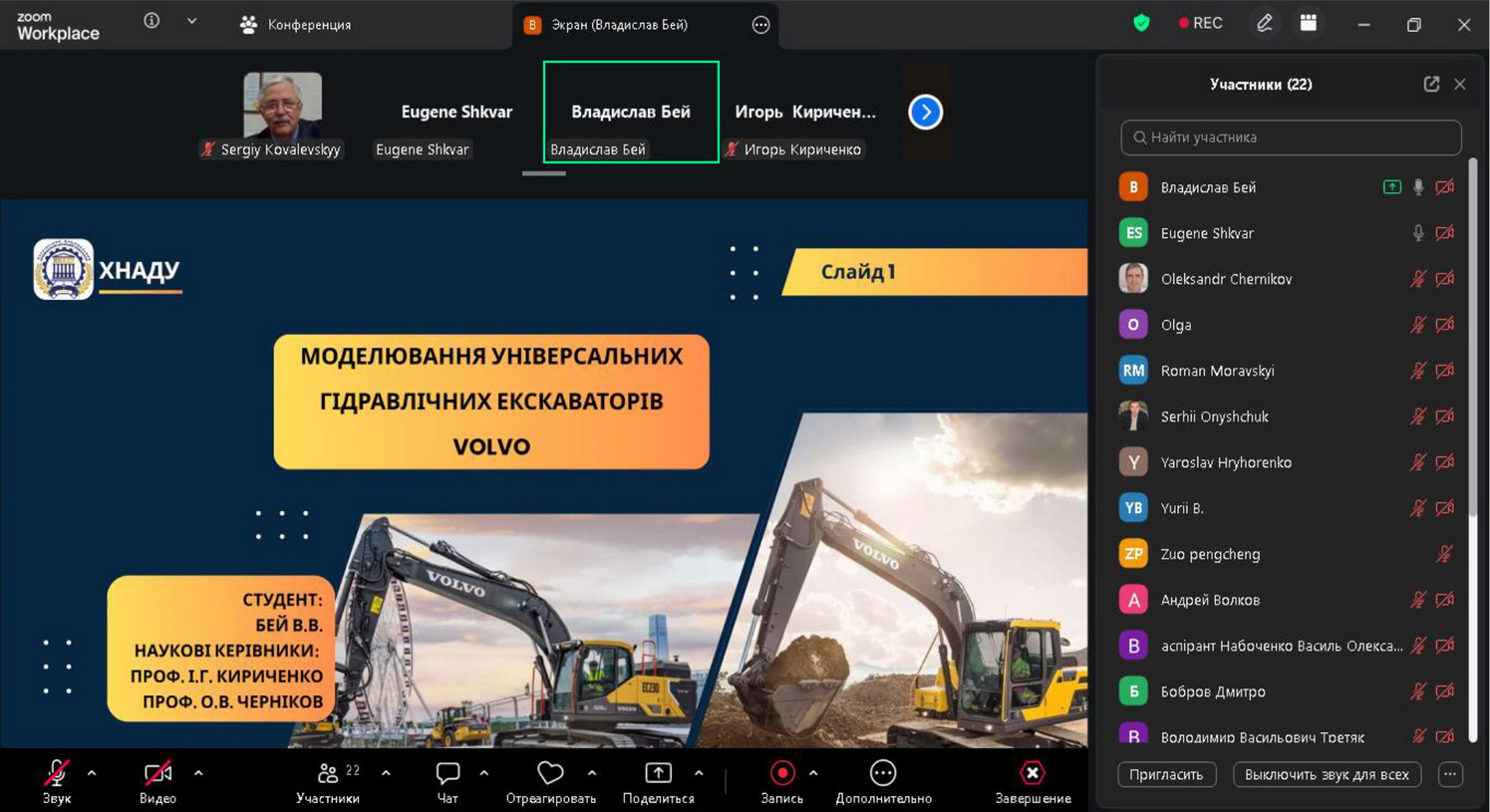This screenshot has width=1490, height=812.
Task: Expand video options arrow beside the Video button
Action: coord(198,773)
